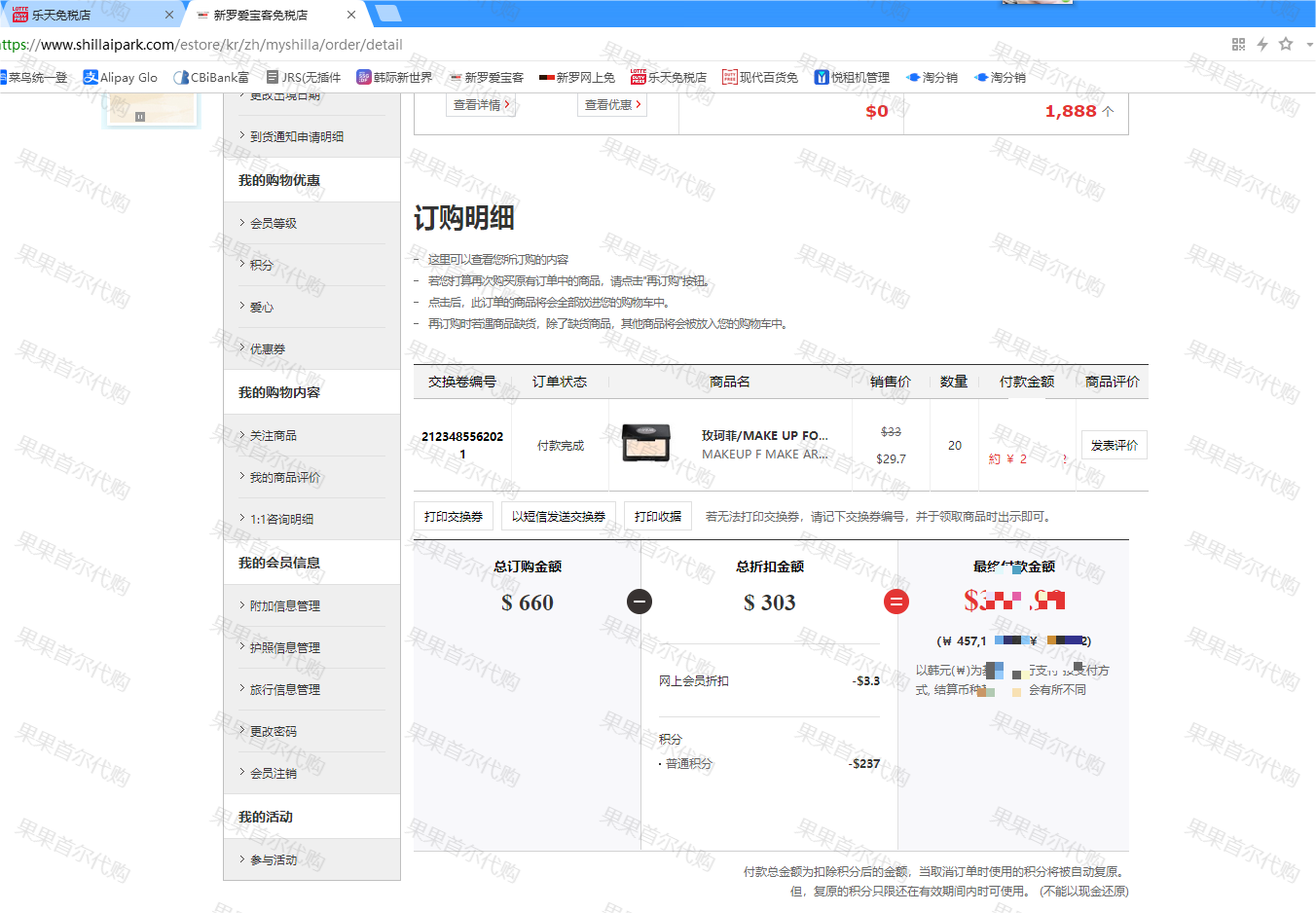Open 我的商品评价 in the sidebar
The width and height of the screenshot is (1316, 913).
(x=285, y=477)
